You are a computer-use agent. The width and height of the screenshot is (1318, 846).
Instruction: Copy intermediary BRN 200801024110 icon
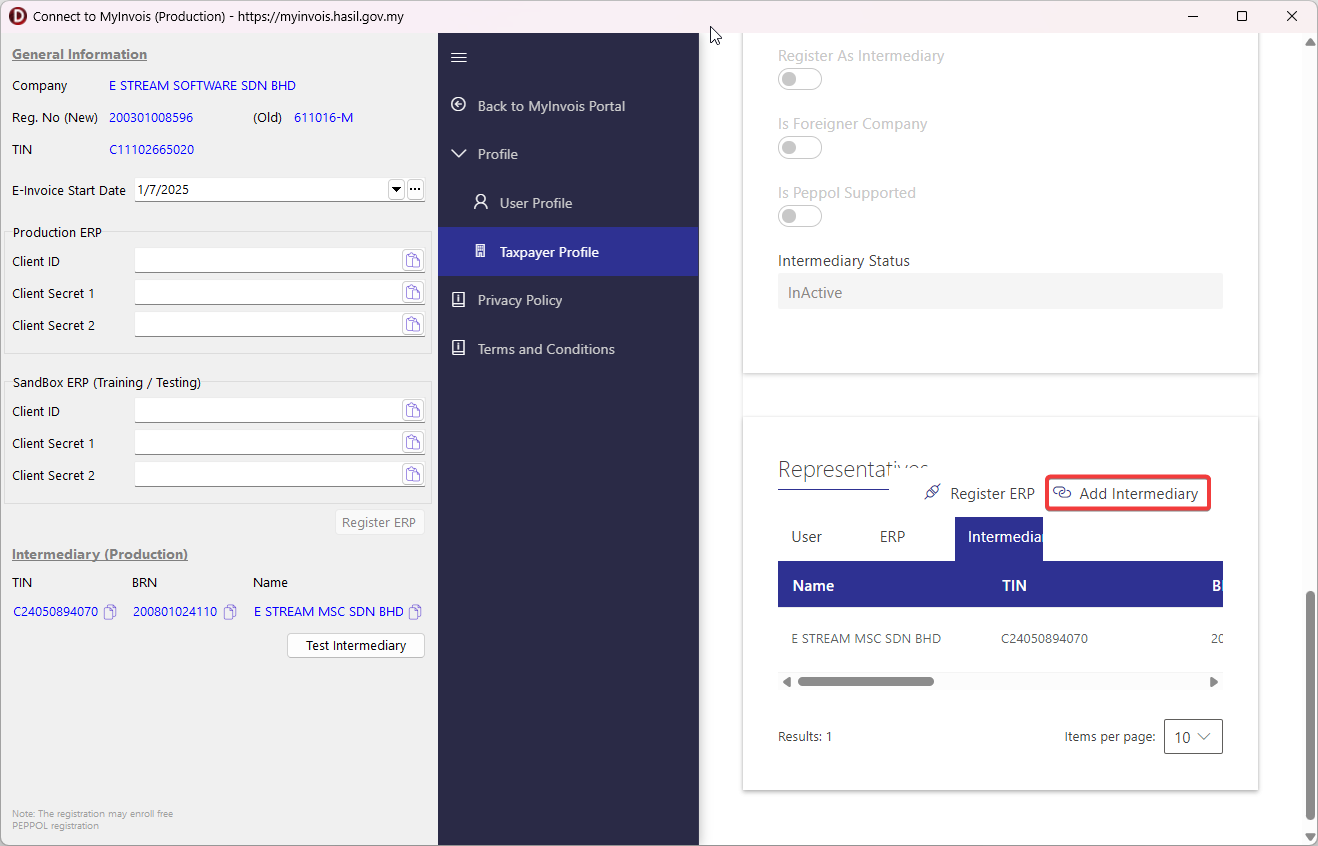coord(230,612)
